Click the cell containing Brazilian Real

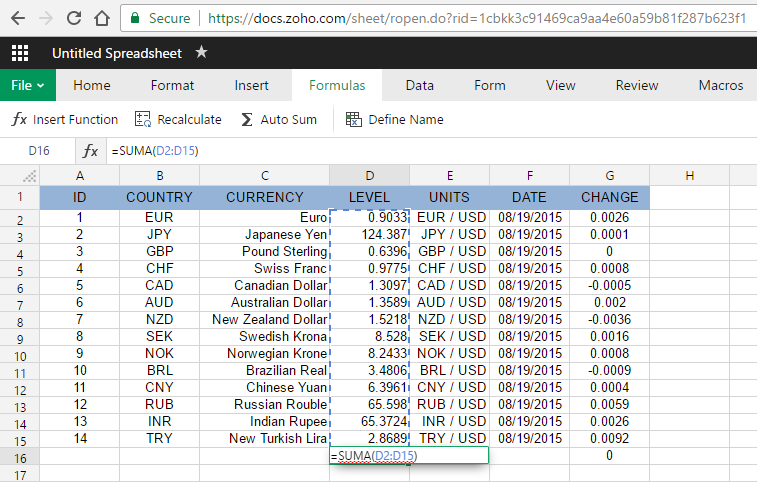tap(265, 370)
